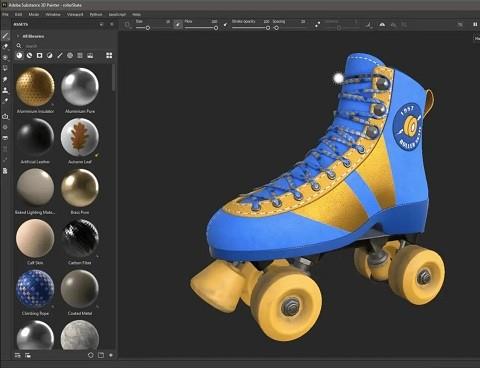Expand the All libraries tree
Screen dimensions: 480x368
click(17, 36)
